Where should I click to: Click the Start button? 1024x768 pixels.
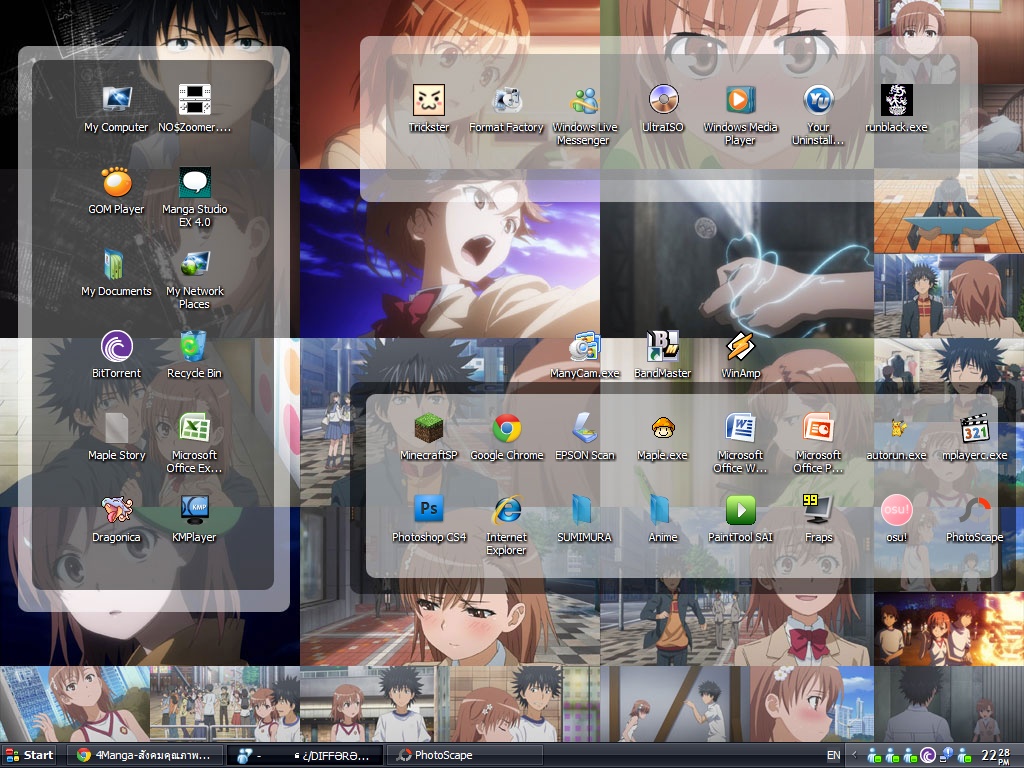pyautogui.click(x=30, y=755)
